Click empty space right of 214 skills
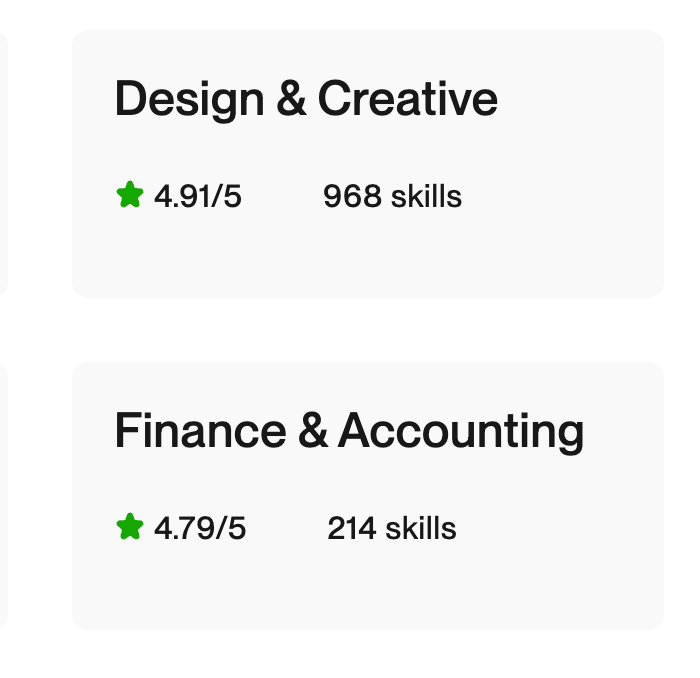The width and height of the screenshot is (700, 678). pos(560,528)
